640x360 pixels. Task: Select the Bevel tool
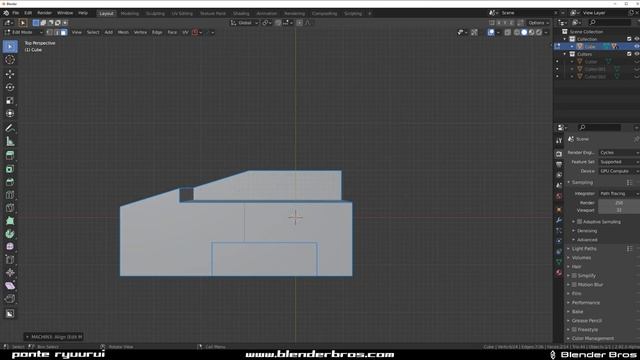click(10, 182)
